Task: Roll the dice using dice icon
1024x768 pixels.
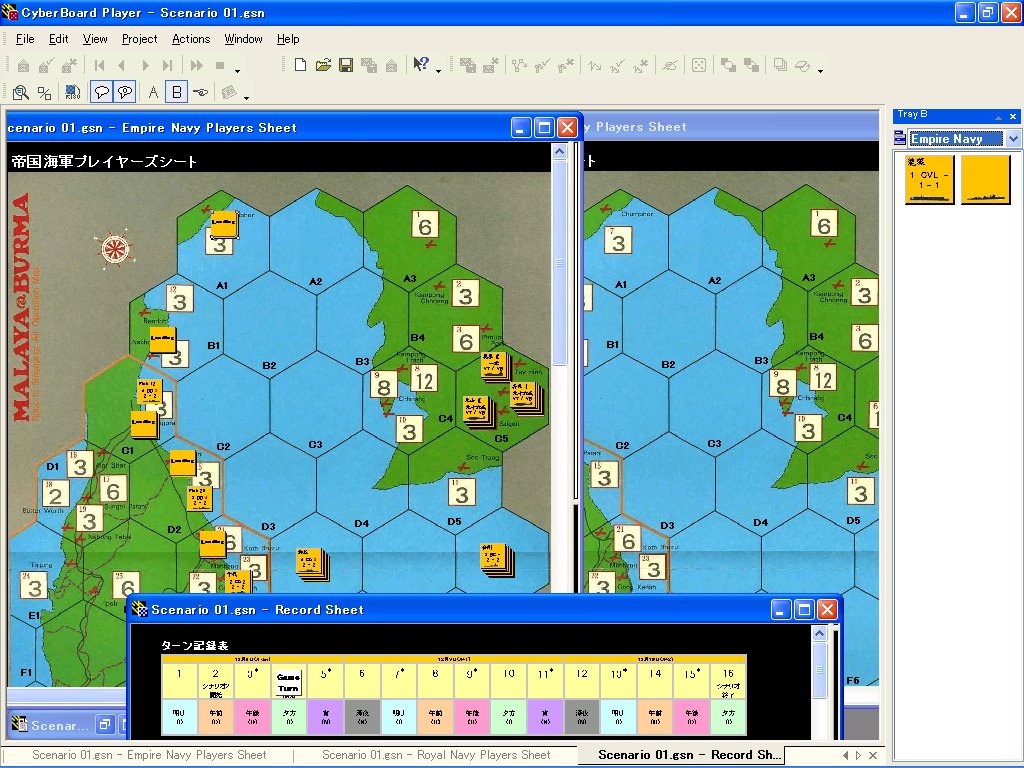Action: coord(699,65)
